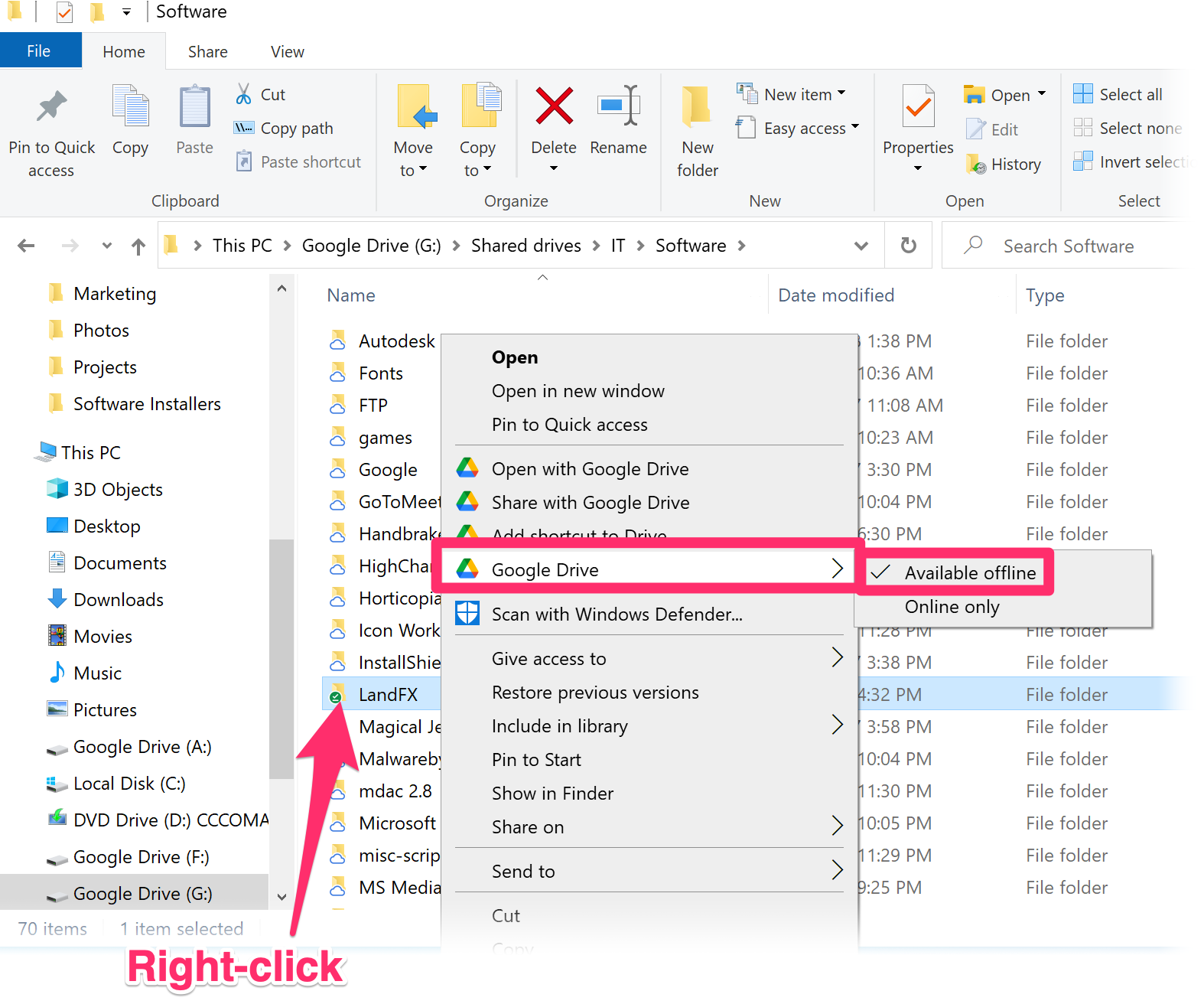Click Cut in context menu
Image resolution: width=1204 pixels, height=1004 pixels.
point(506,916)
